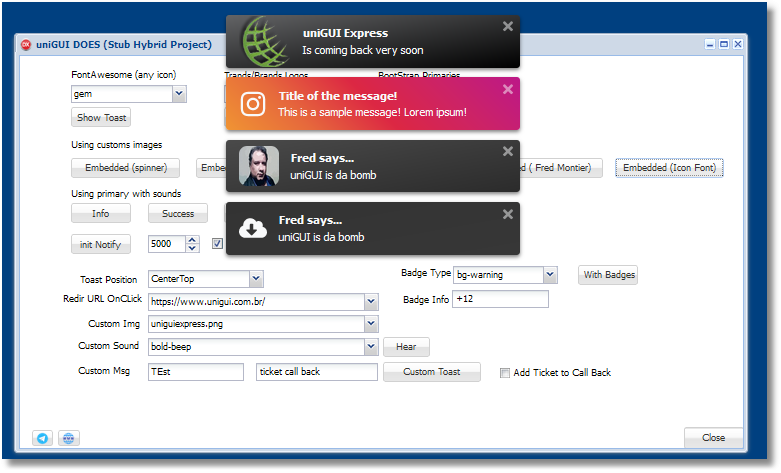Click the 'ticket call back' input field
Screen dimensions: 781x473
pyautogui.click(x=317, y=372)
